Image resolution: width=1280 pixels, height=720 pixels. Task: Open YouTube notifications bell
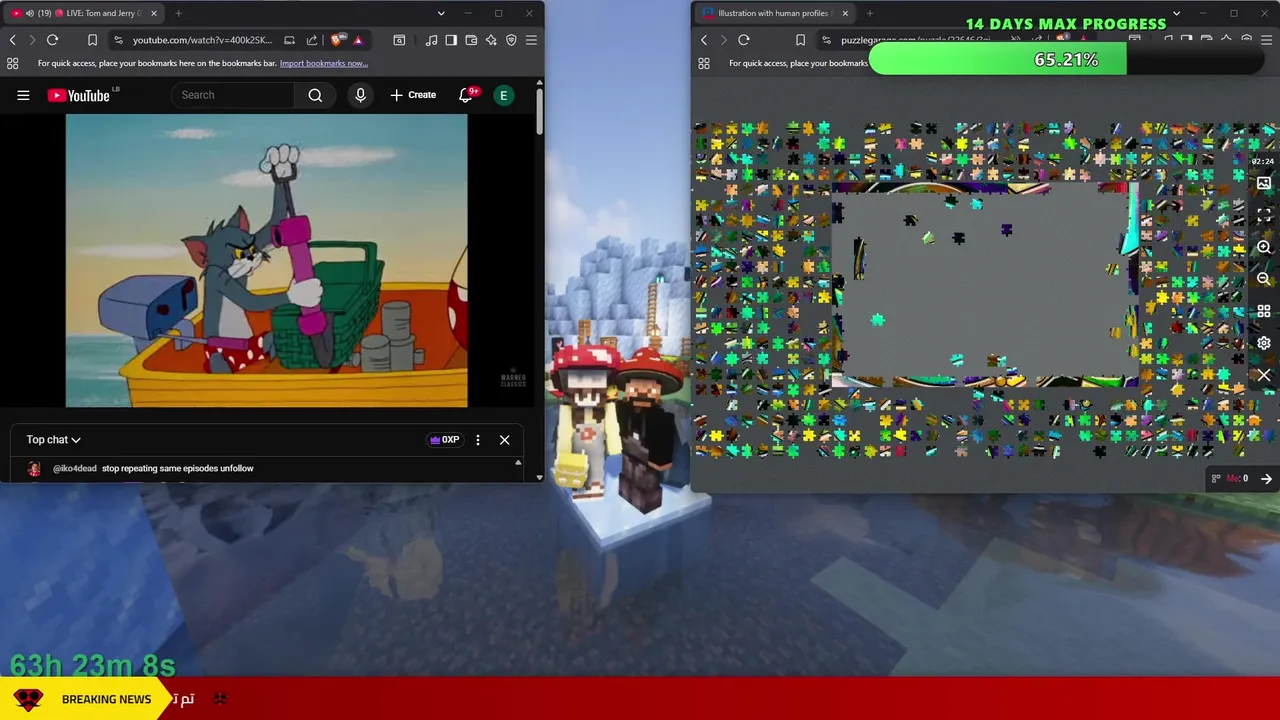coord(466,95)
